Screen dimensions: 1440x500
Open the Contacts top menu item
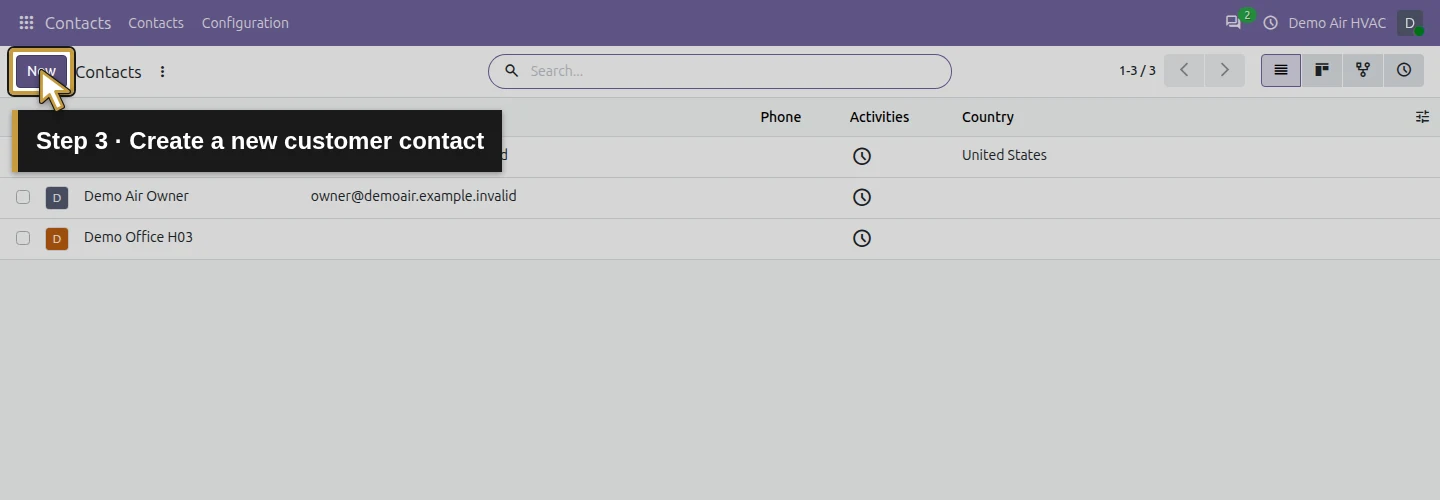[x=156, y=22]
